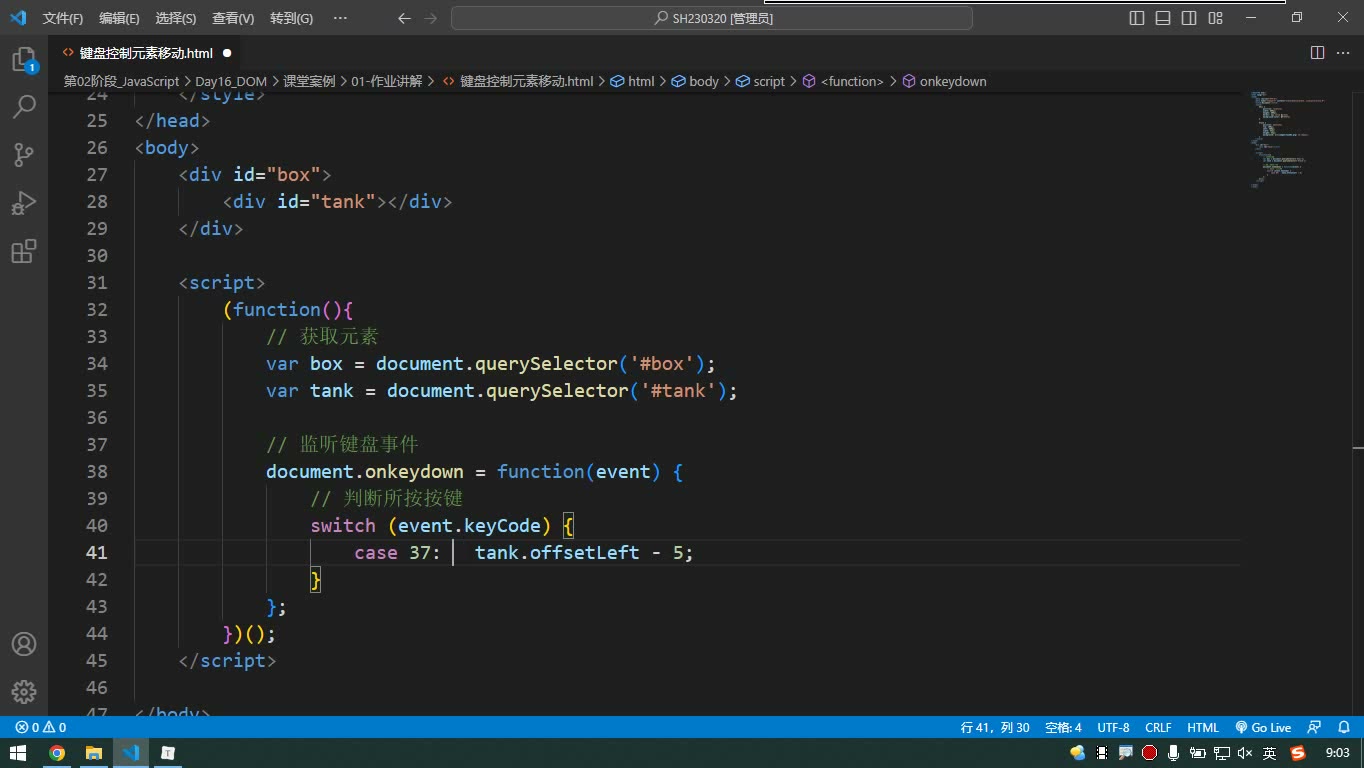1364x768 pixels.
Task: Open the Search view in activity bar
Action: pos(24,106)
